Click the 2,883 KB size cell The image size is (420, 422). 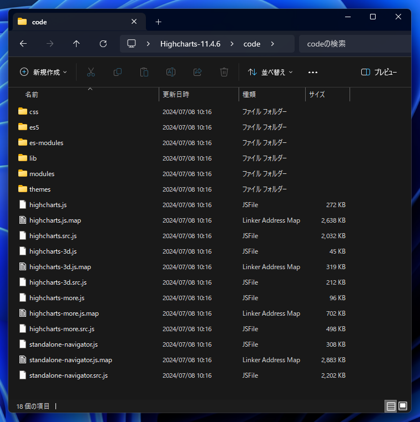coord(333,360)
